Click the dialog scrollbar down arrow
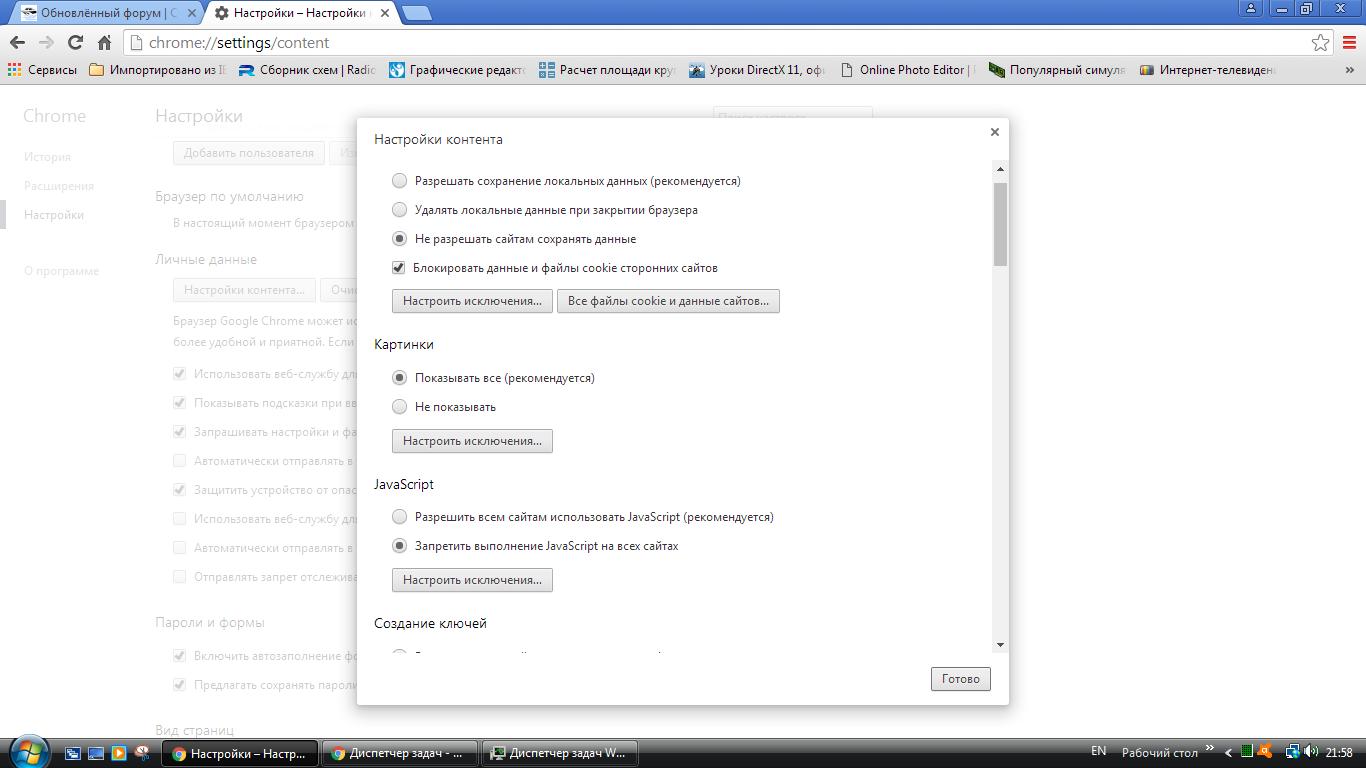This screenshot has height=768, width=1366. [x=1000, y=645]
